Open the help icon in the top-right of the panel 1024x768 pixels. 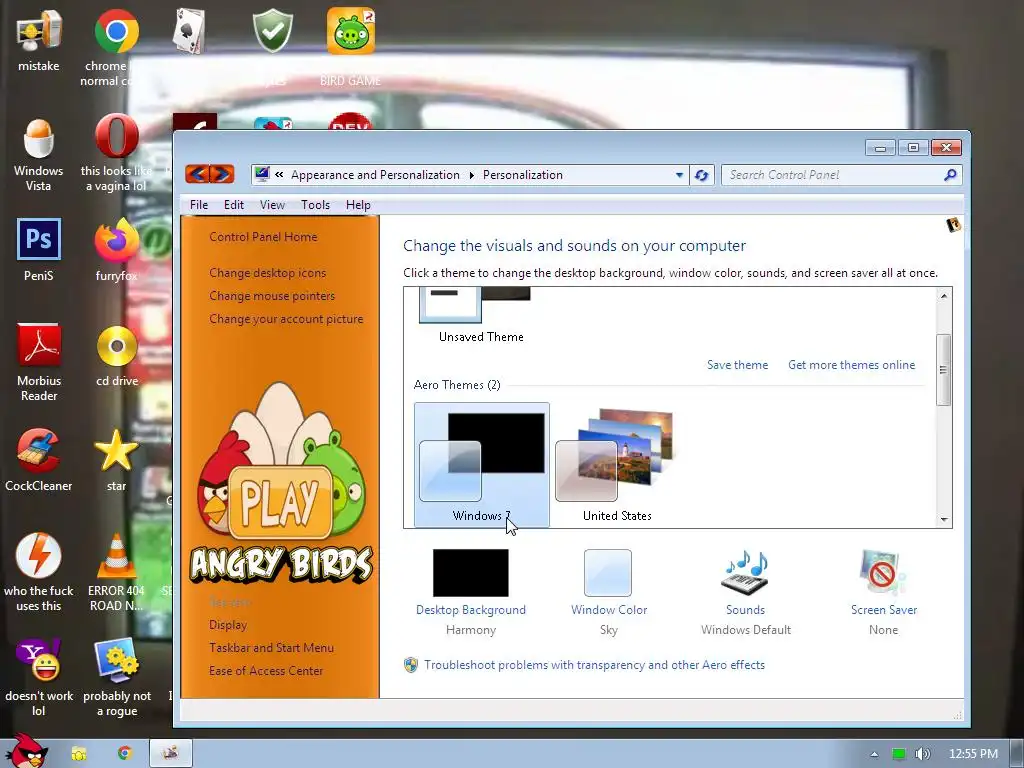(953, 225)
